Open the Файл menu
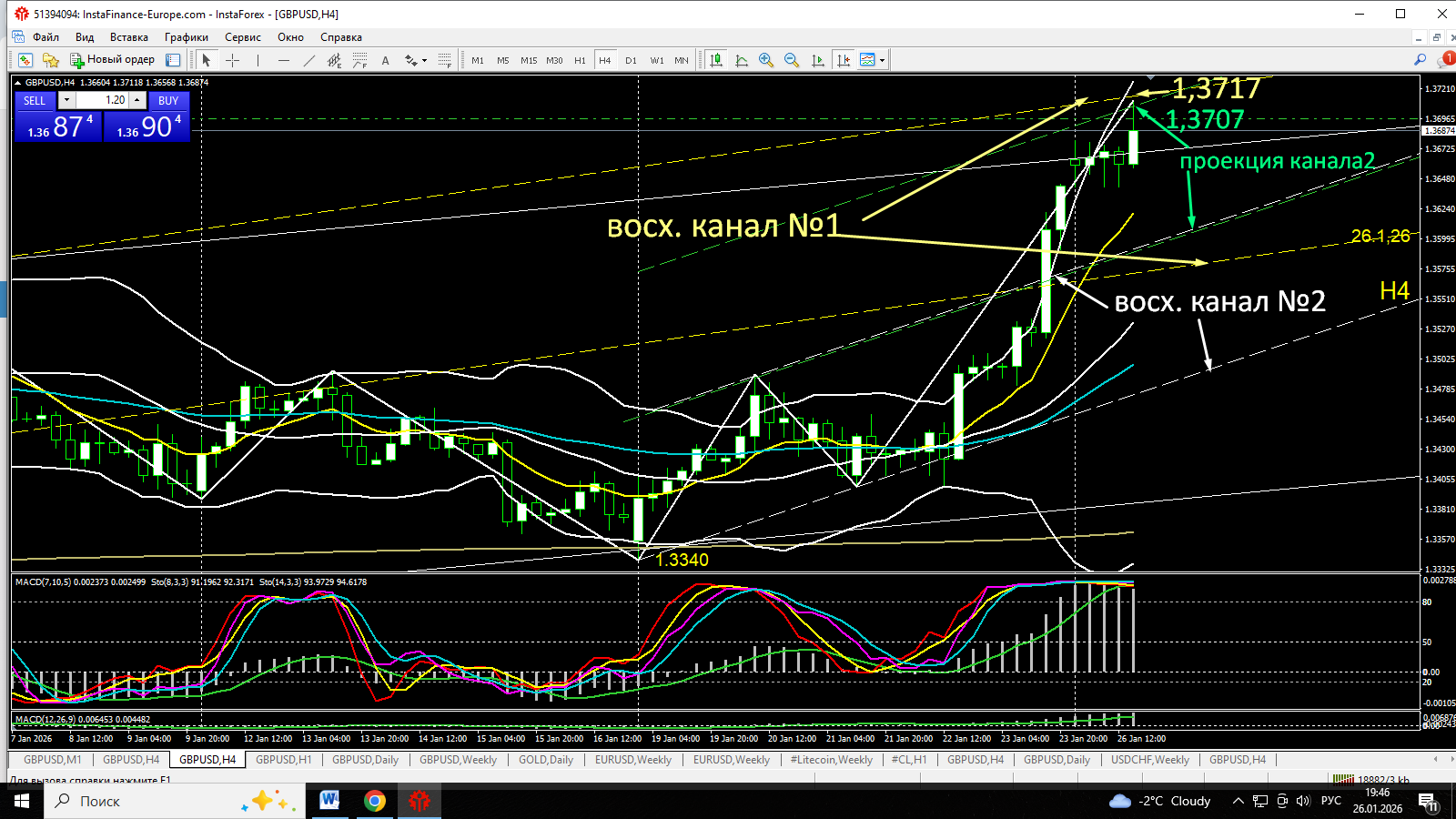This screenshot has width=1456, height=819. point(45,37)
